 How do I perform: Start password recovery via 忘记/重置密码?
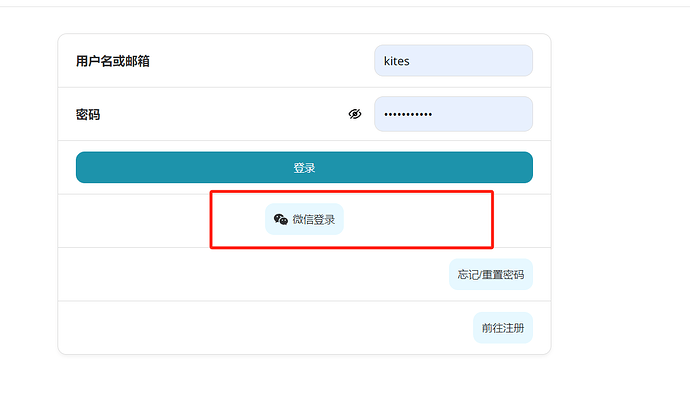491,275
